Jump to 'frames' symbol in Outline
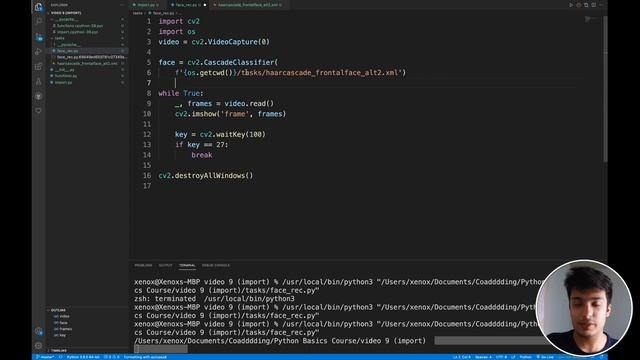Image resolution: width=640 pixels, height=360 pixels. (x=65, y=329)
